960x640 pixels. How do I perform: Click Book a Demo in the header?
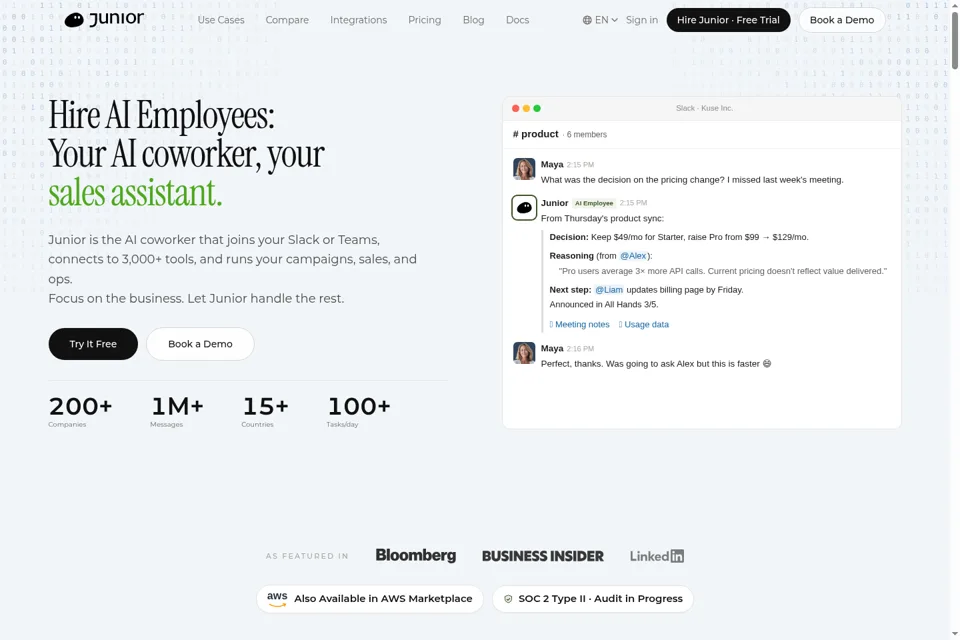coord(842,20)
